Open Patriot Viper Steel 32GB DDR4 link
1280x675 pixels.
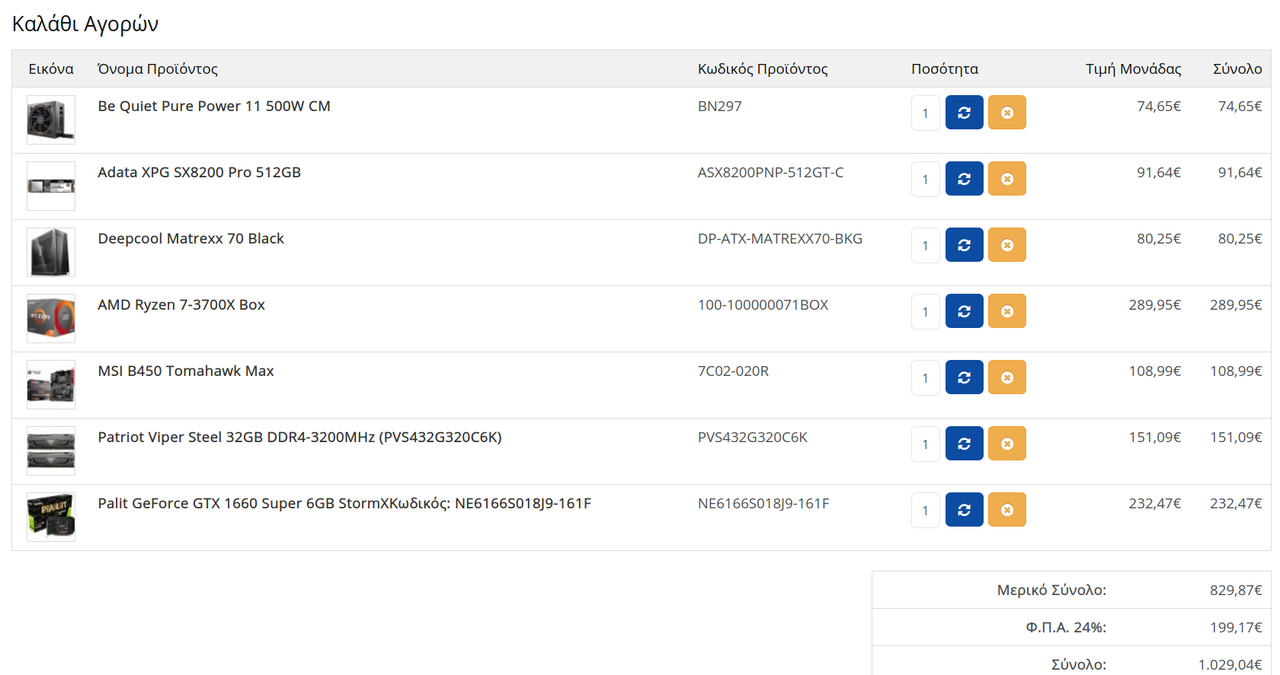[300, 437]
